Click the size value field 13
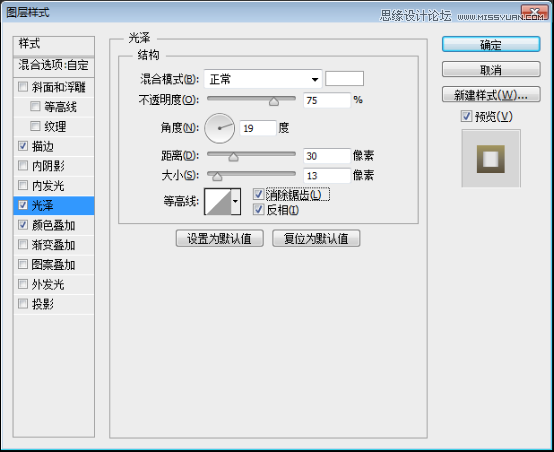554x452 pixels. 327,176
